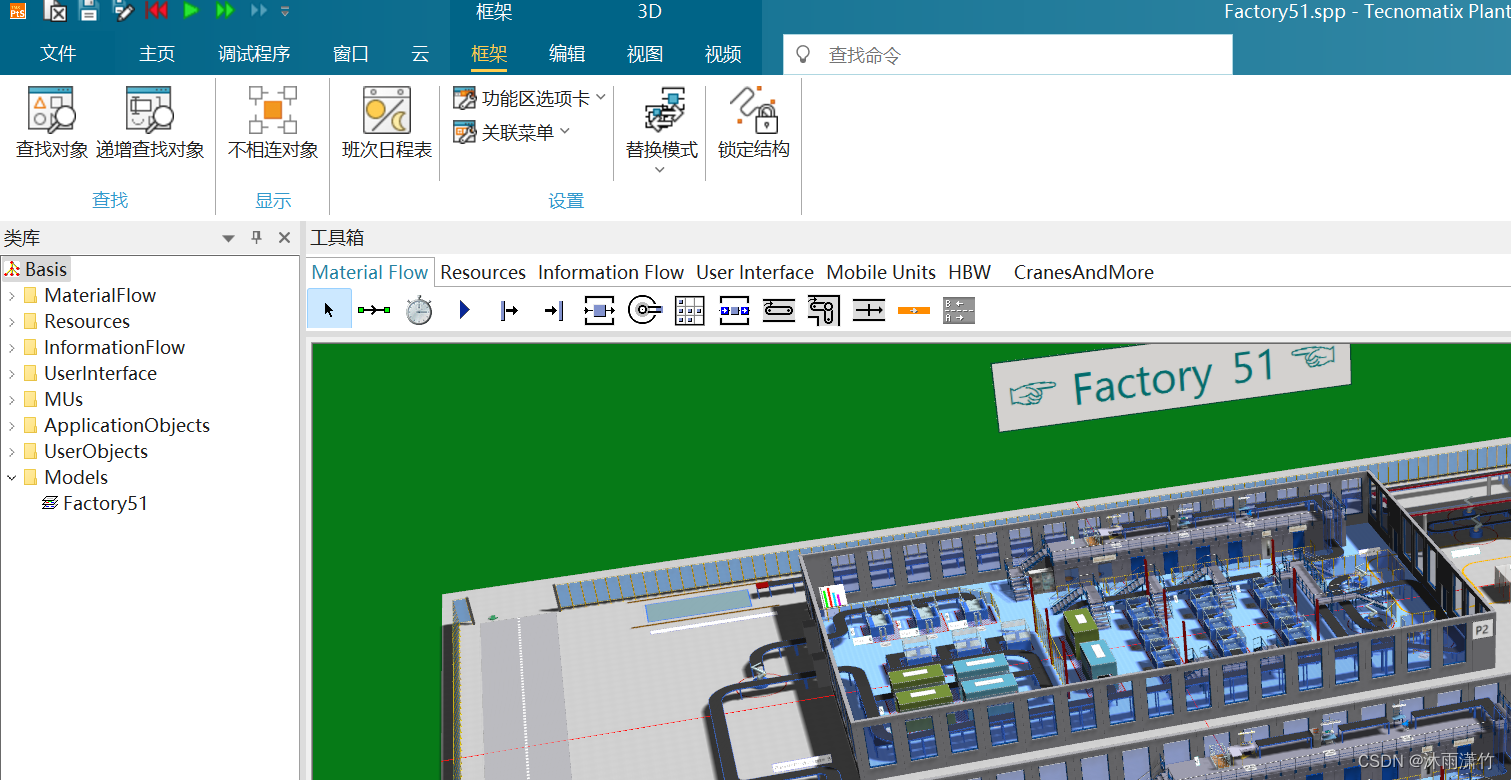Viewport: 1511px width, 780px height.
Task: Open the EventController clock tool
Action: 418,310
